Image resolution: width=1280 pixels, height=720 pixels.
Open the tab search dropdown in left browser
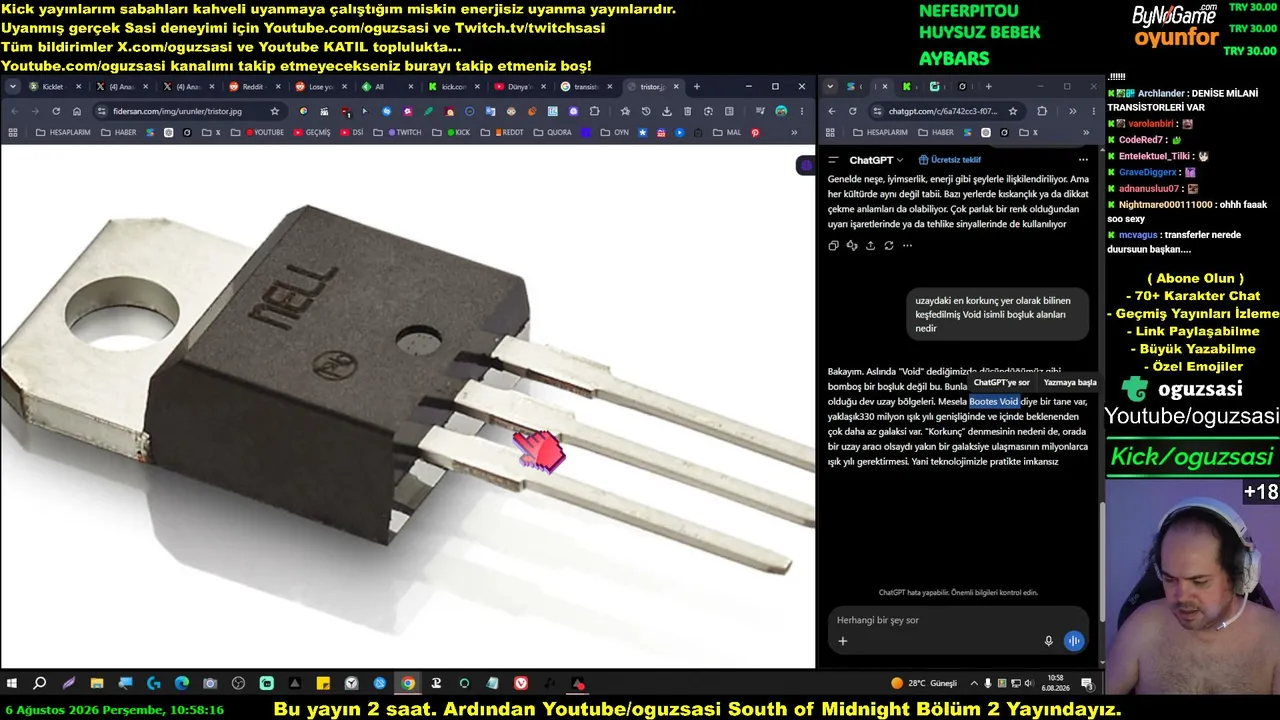(14, 87)
